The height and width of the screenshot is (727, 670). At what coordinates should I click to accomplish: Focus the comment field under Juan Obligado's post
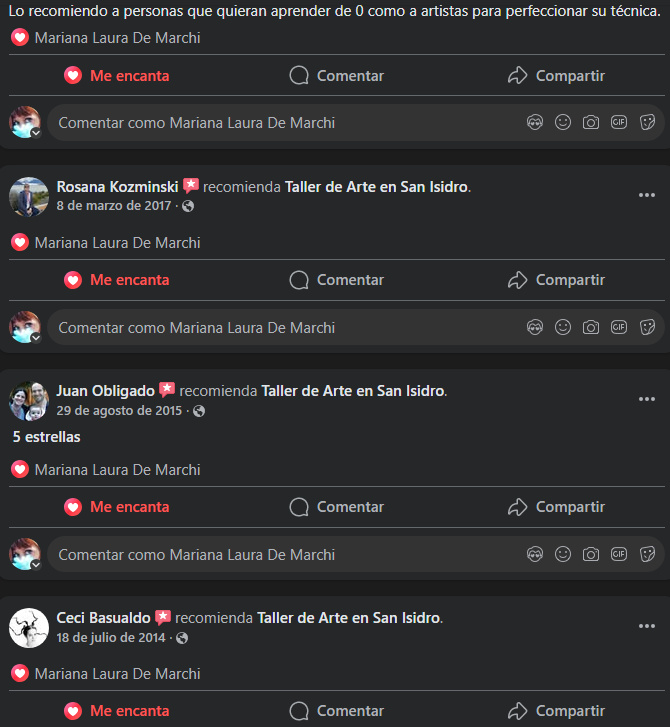(x=287, y=555)
